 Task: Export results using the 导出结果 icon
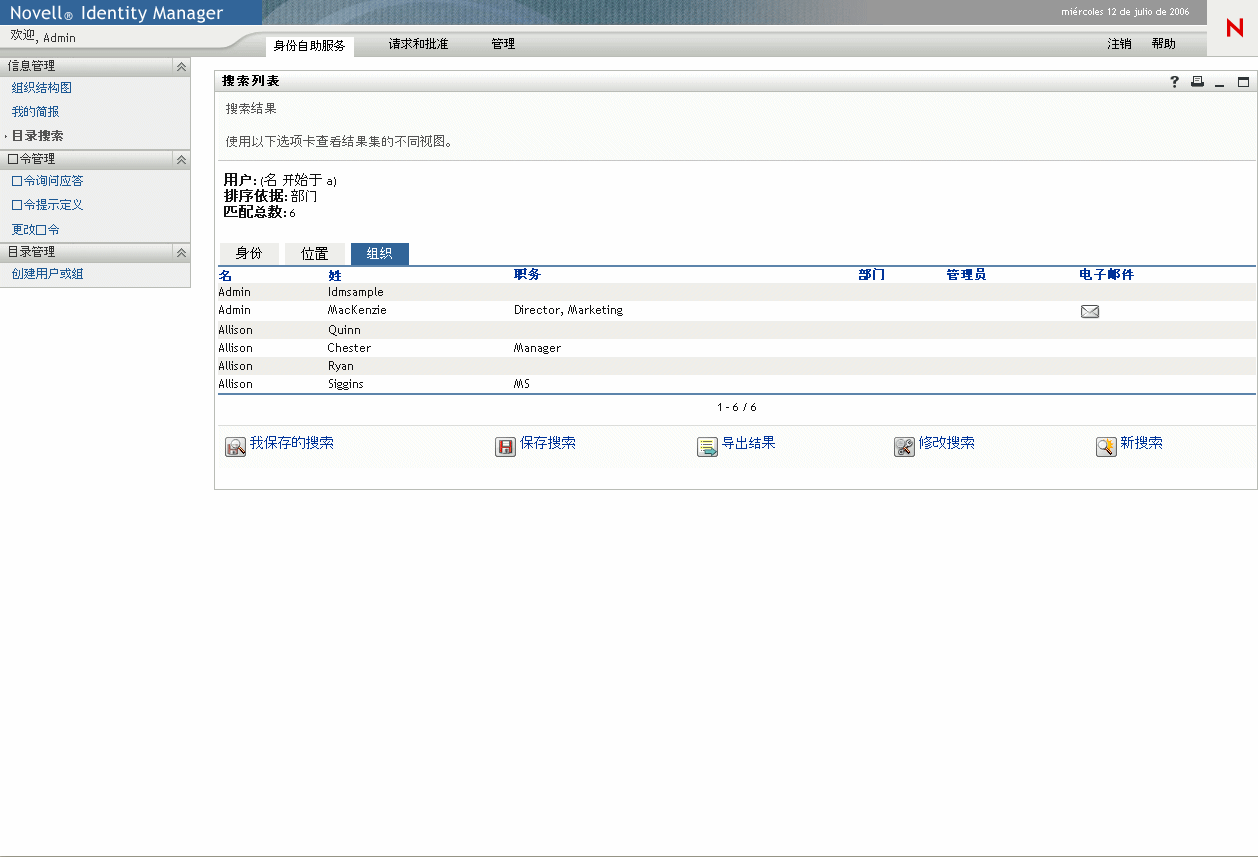click(x=707, y=446)
